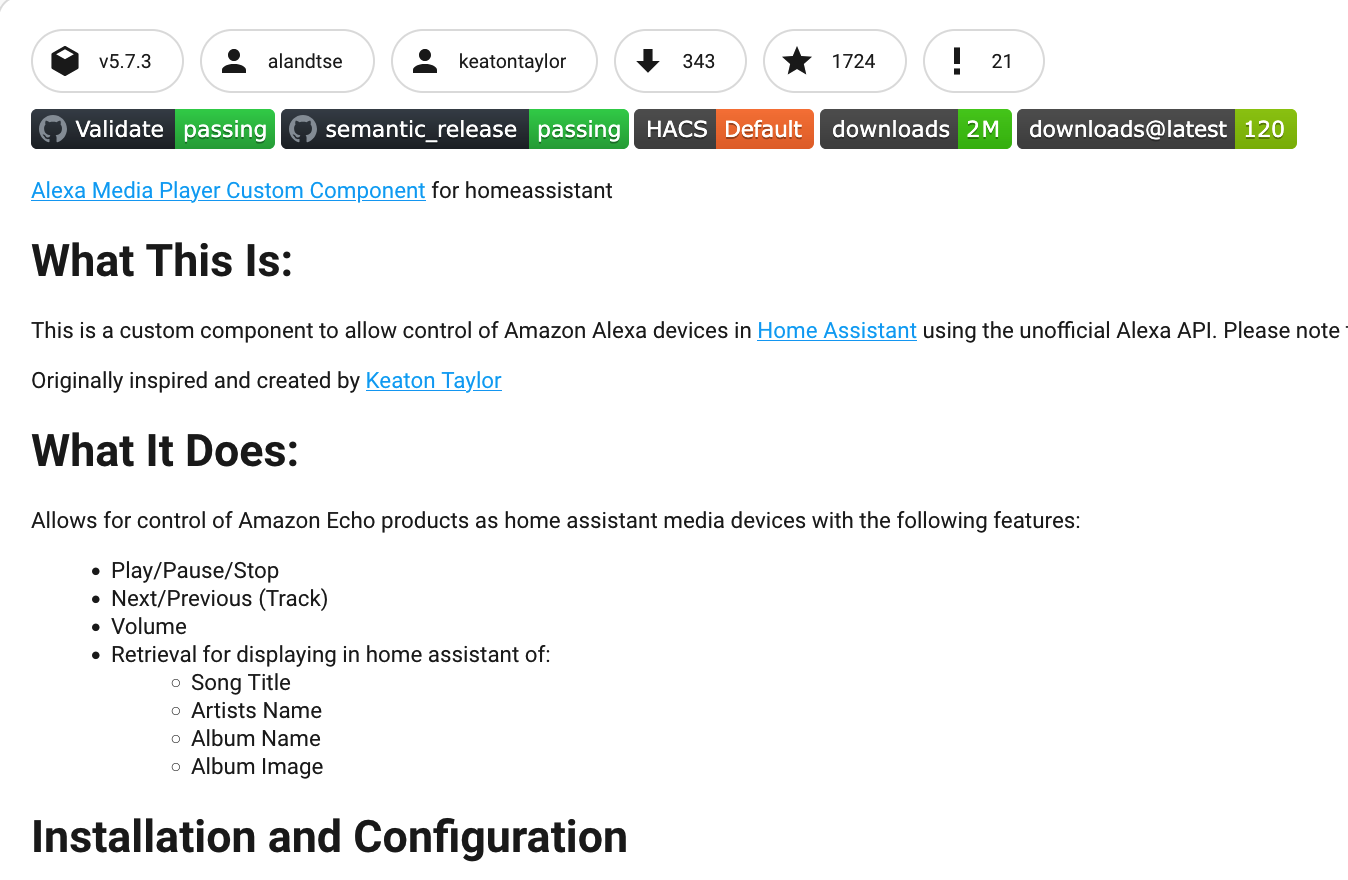The image size is (1348, 880).
Task: Click the HACS Default badge
Action: point(724,129)
